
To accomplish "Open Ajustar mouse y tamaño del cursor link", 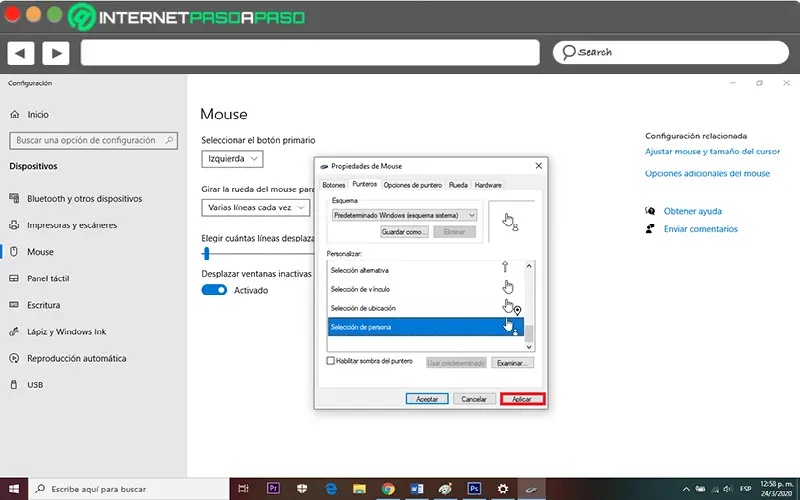I will (712, 152).
